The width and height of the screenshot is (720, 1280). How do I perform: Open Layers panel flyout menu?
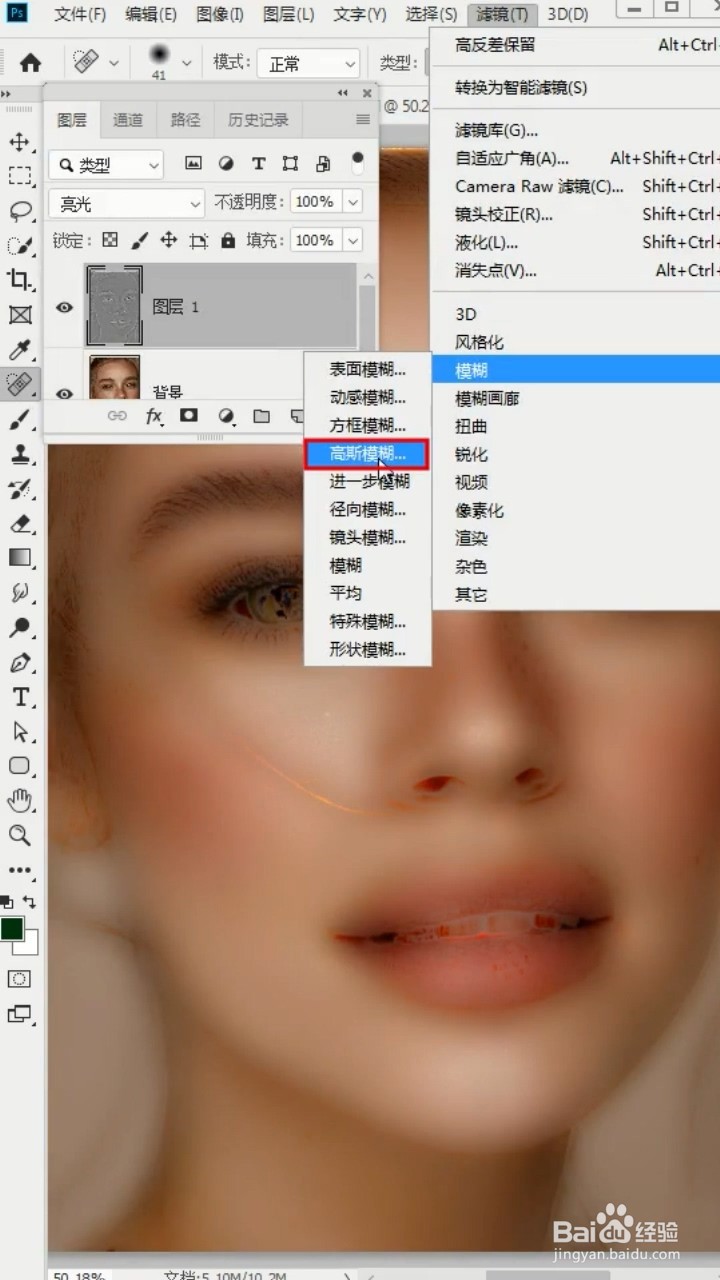click(x=363, y=119)
